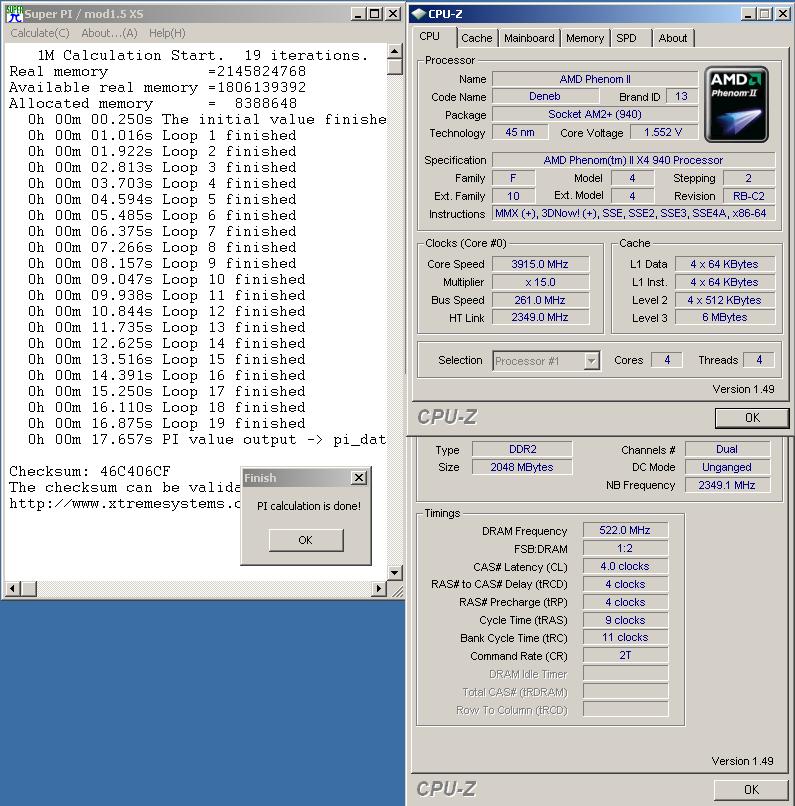This screenshot has height=806, width=795.
Task: Click the Core Voltage value 1.552 V
Action: [x=663, y=132]
